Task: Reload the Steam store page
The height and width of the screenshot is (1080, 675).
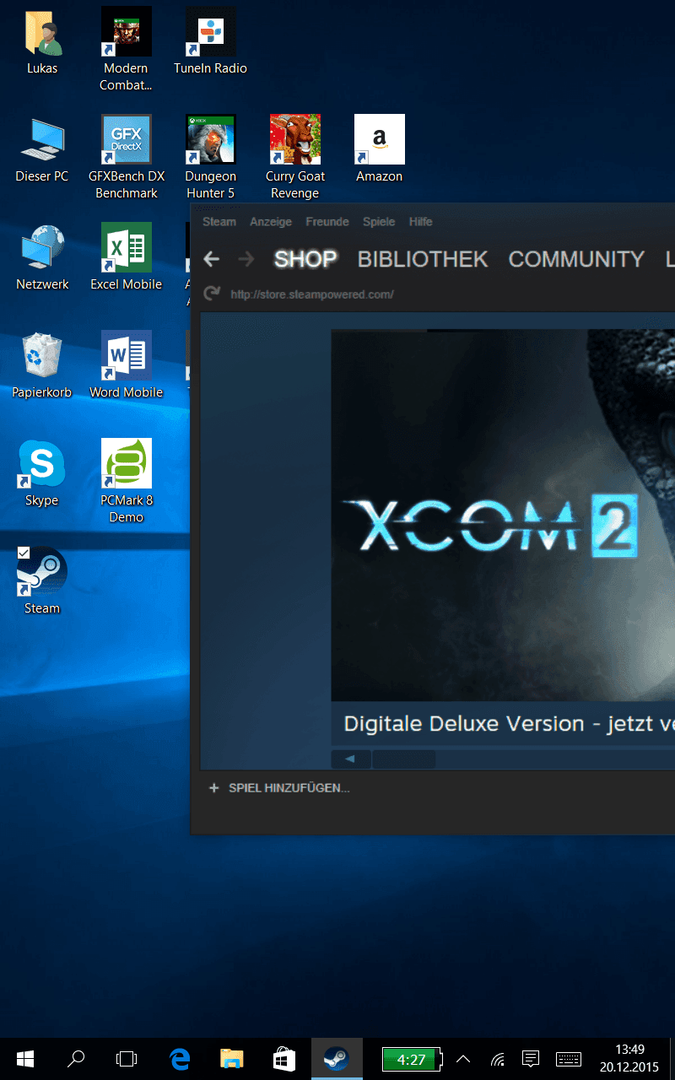Action: point(211,294)
